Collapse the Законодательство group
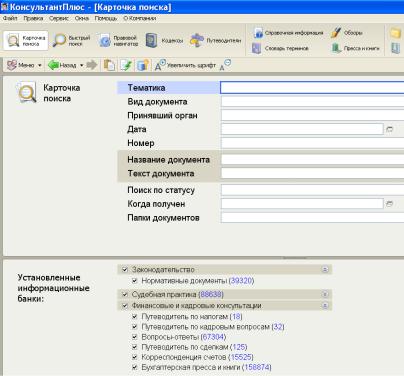This screenshot has width=404, height=376. click(325, 269)
